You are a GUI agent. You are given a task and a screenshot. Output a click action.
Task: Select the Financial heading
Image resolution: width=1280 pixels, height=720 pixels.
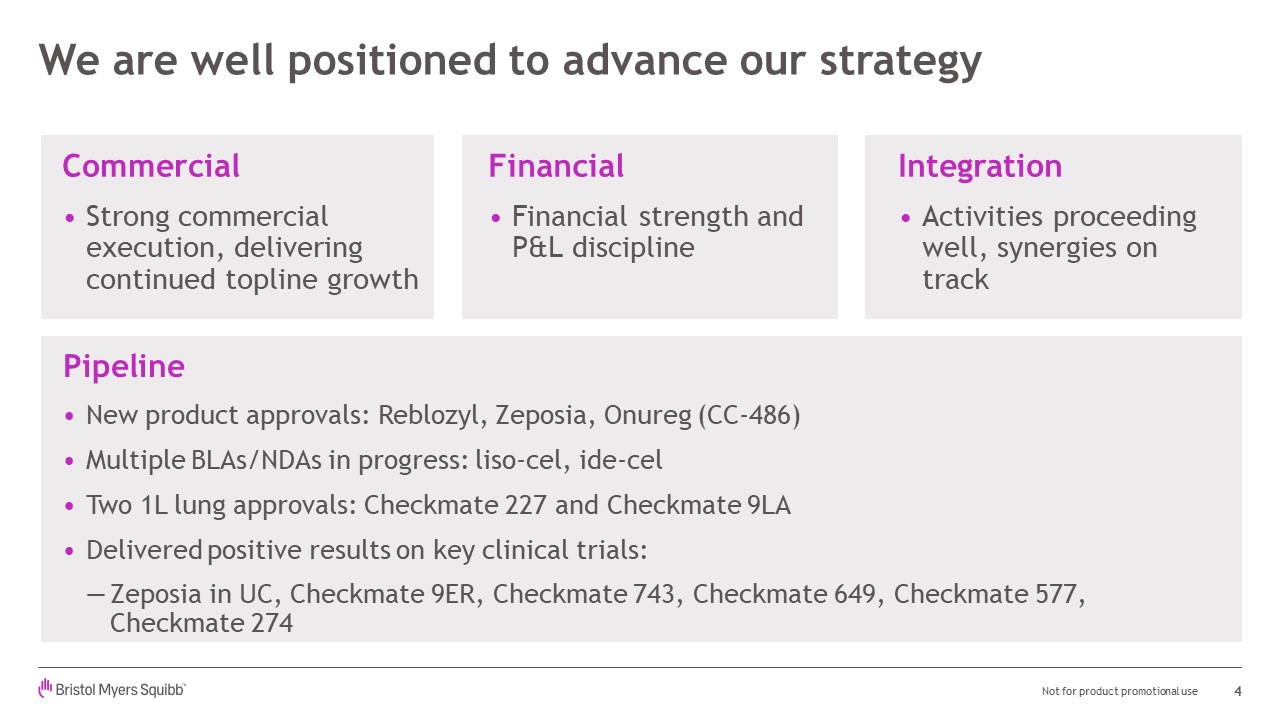tap(556, 166)
